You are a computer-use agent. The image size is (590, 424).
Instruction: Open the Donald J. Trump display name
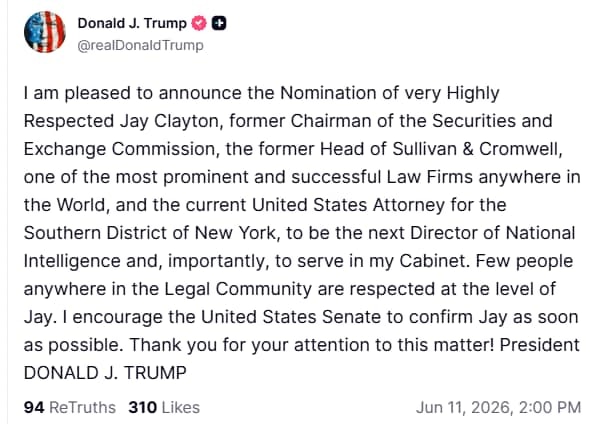click(132, 23)
